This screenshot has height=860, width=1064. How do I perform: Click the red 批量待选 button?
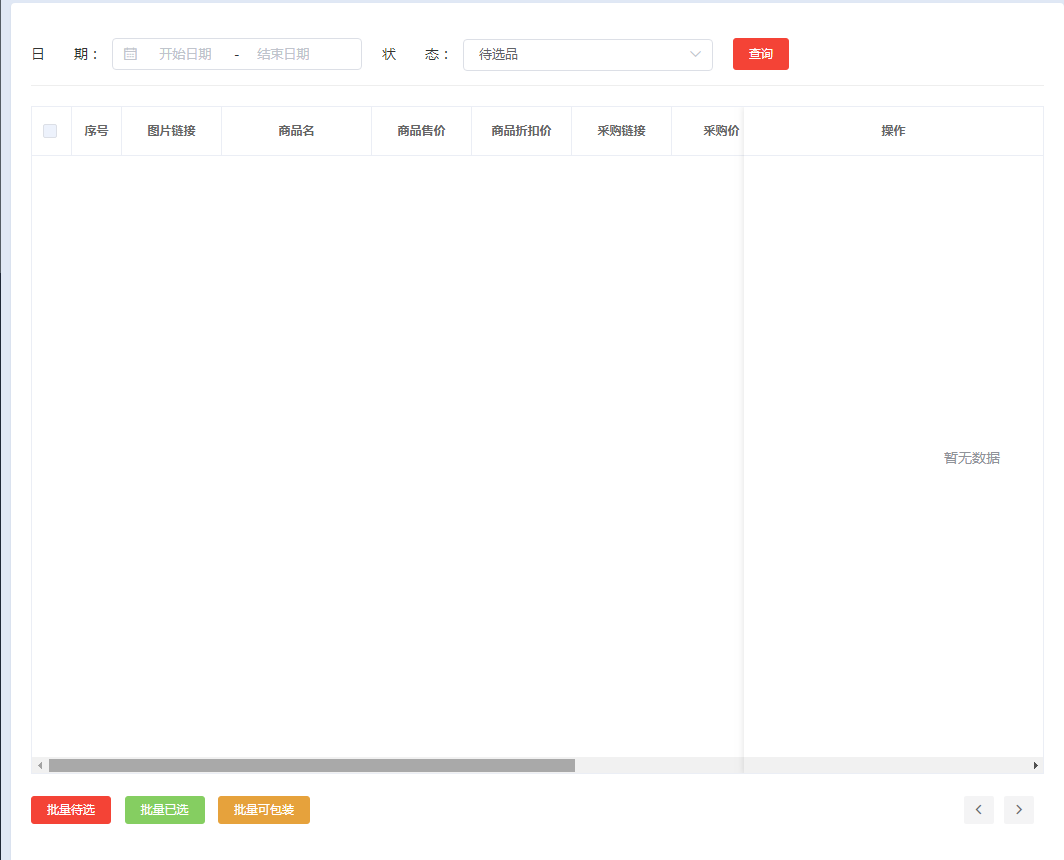click(x=71, y=810)
